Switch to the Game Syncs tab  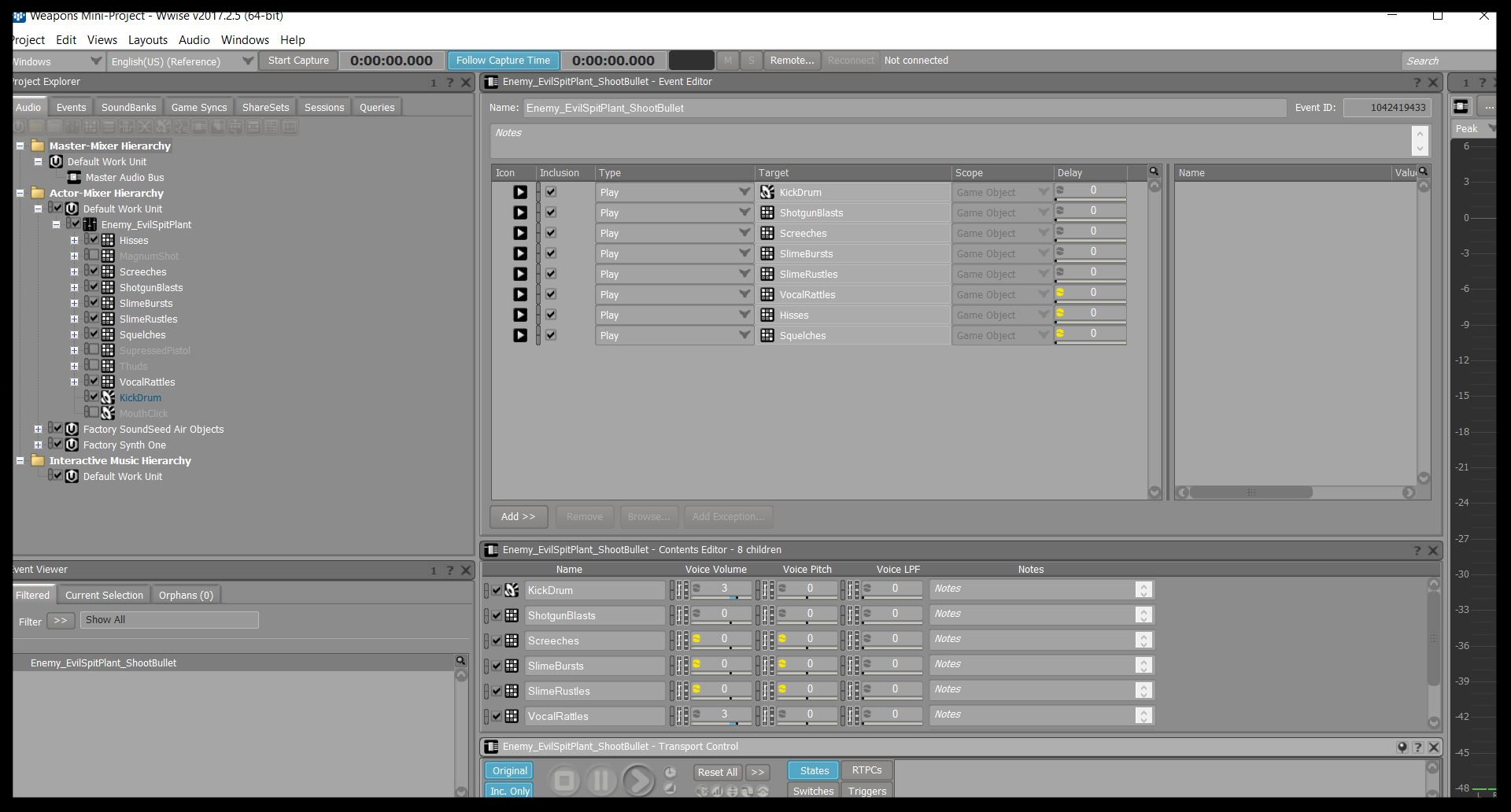tap(199, 107)
